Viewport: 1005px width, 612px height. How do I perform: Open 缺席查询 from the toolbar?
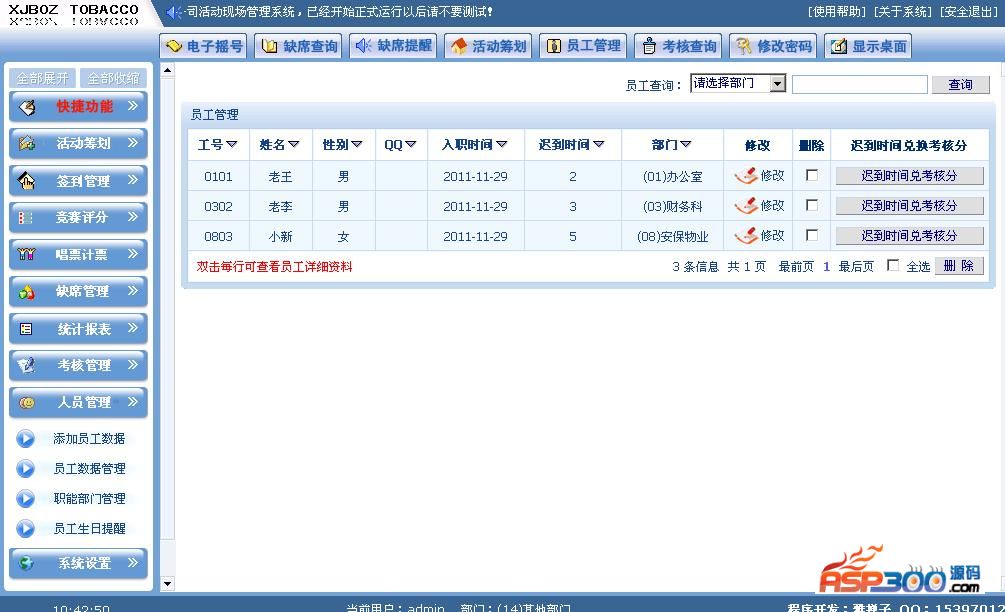click(x=269, y=46)
